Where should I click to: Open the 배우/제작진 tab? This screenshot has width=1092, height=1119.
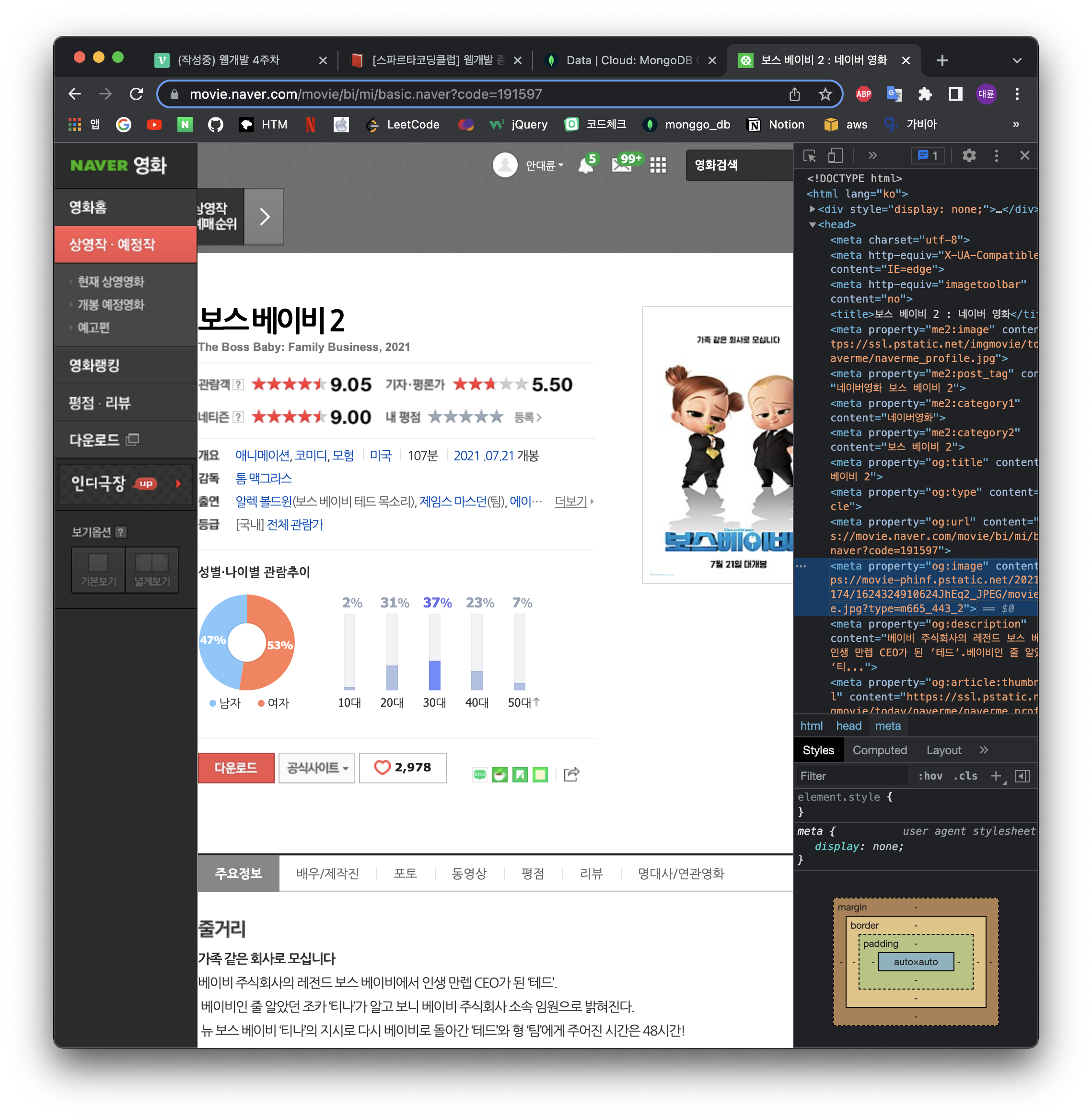click(x=327, y=873)
